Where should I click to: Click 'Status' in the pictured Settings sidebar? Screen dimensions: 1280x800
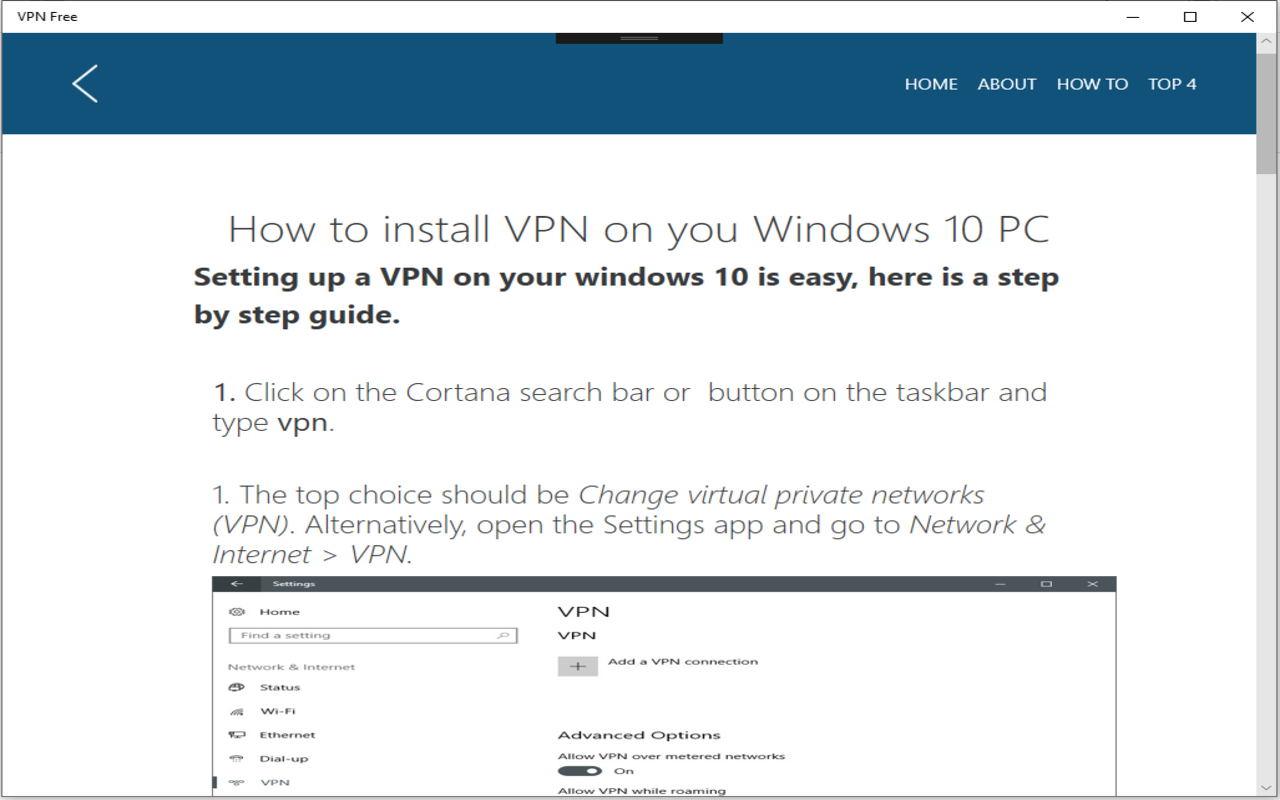280,687
